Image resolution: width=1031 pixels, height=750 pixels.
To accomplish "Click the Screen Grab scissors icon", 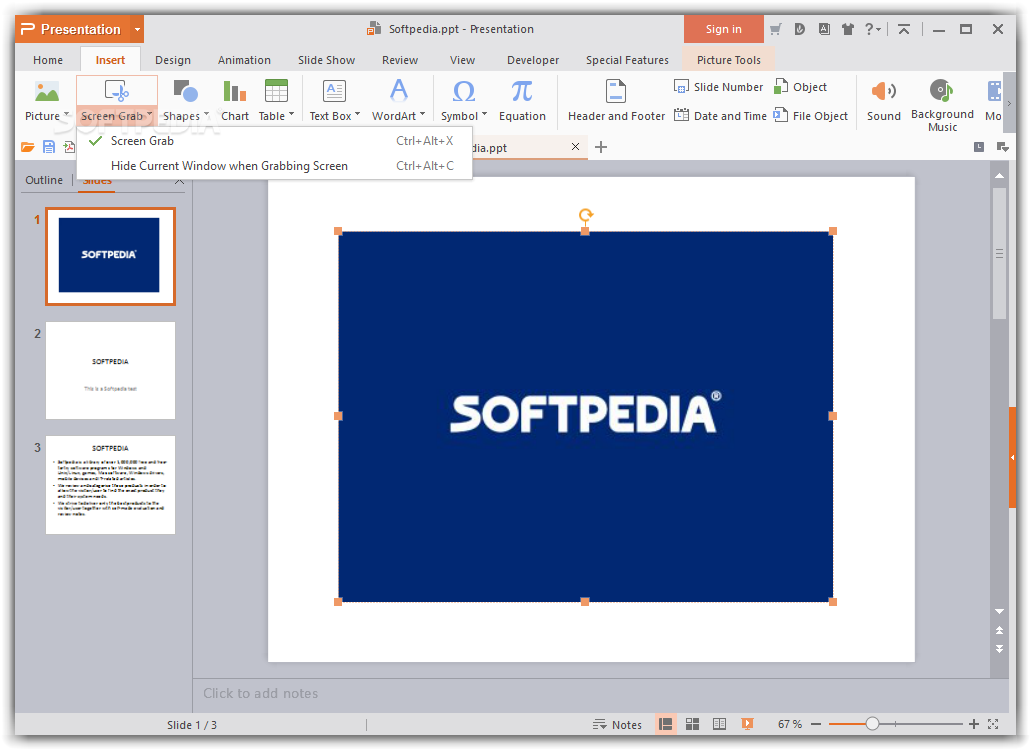I will point(116,91).
